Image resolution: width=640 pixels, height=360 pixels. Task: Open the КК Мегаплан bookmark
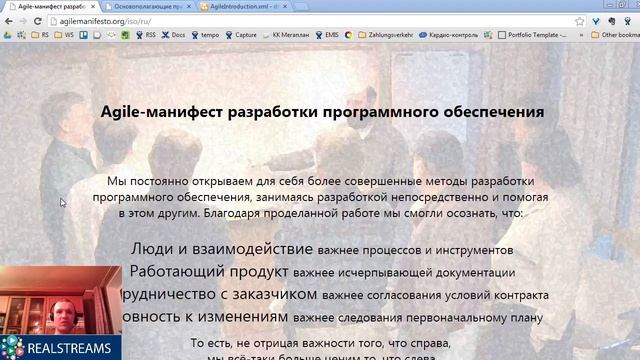pos(286,36)
